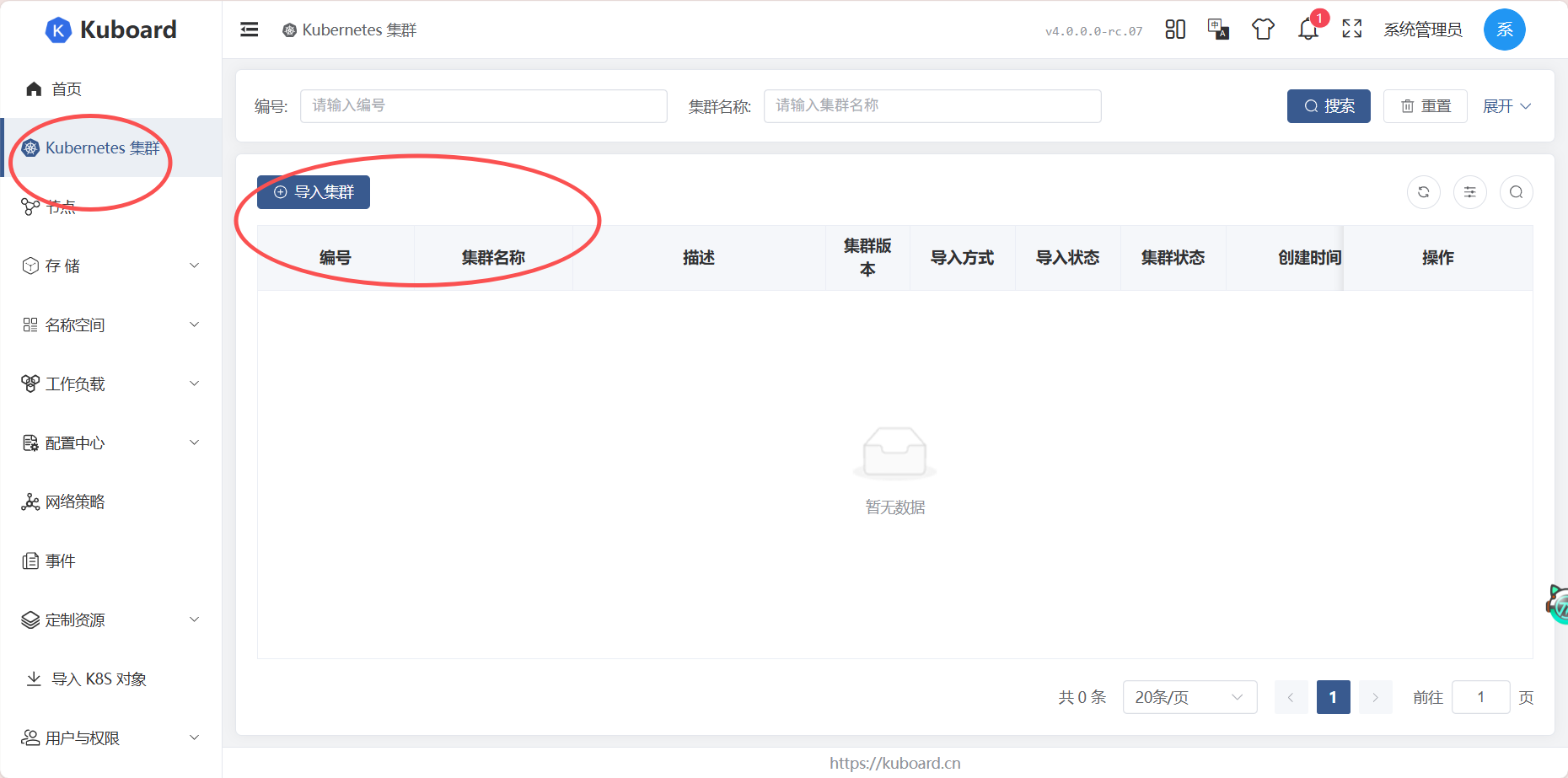This screenshot has height=778, width=1568.
Task: Click the version text v4.0.0.0-rc.07
Action: [x=1094, y=31]
